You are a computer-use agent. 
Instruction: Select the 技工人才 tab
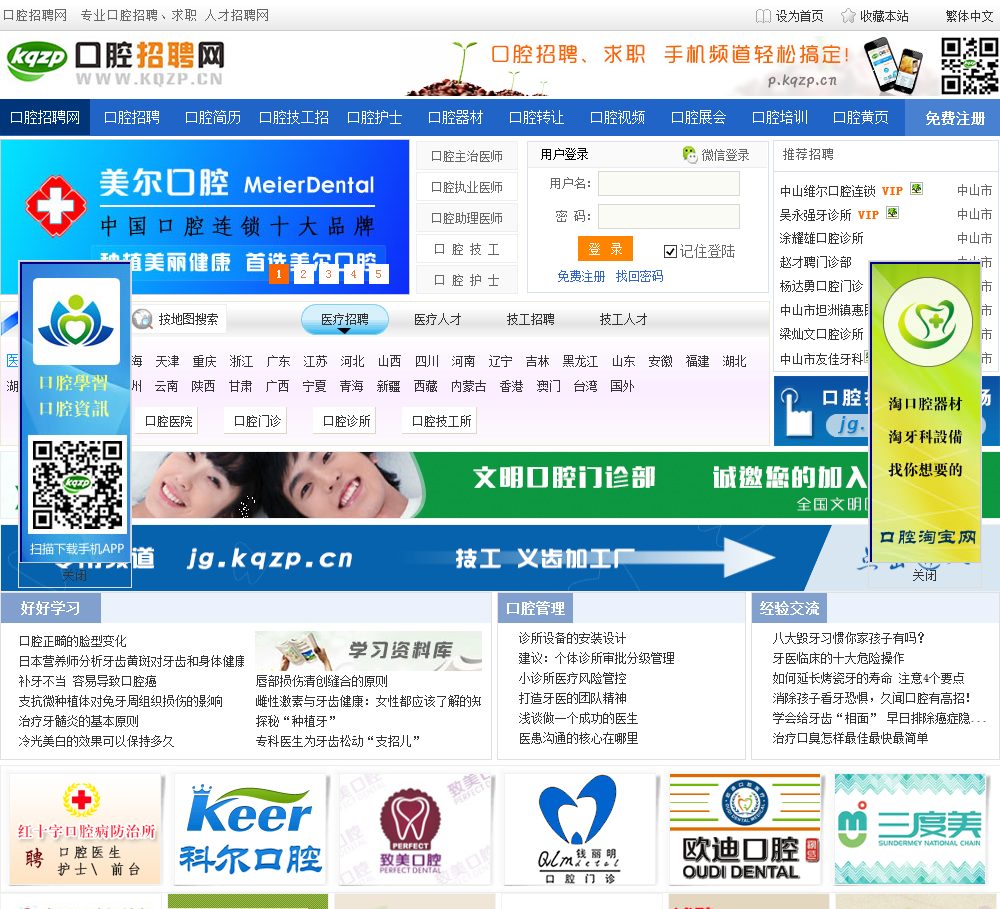pos(624,319)
